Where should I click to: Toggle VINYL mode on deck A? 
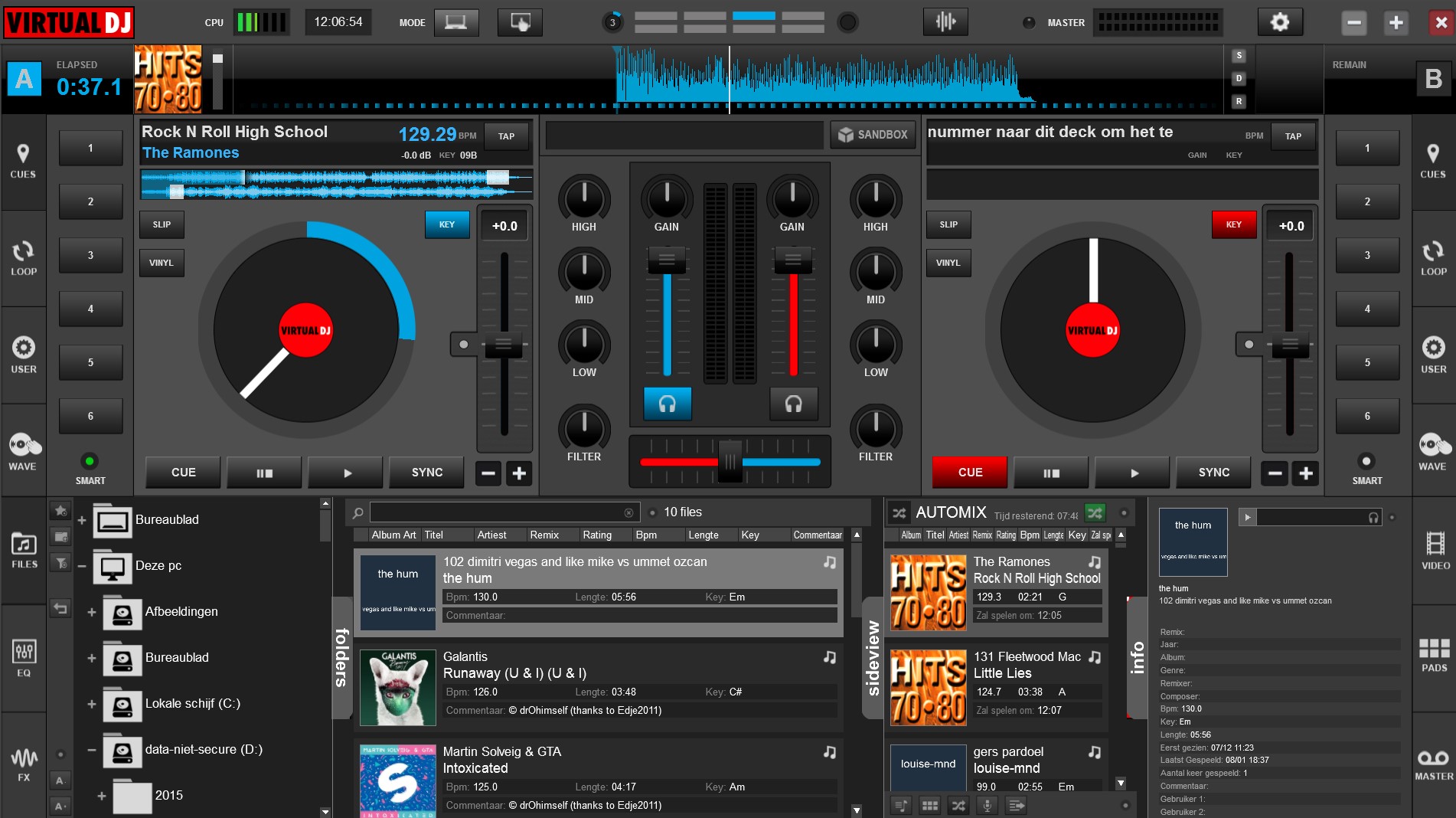[x=162, y=263]
